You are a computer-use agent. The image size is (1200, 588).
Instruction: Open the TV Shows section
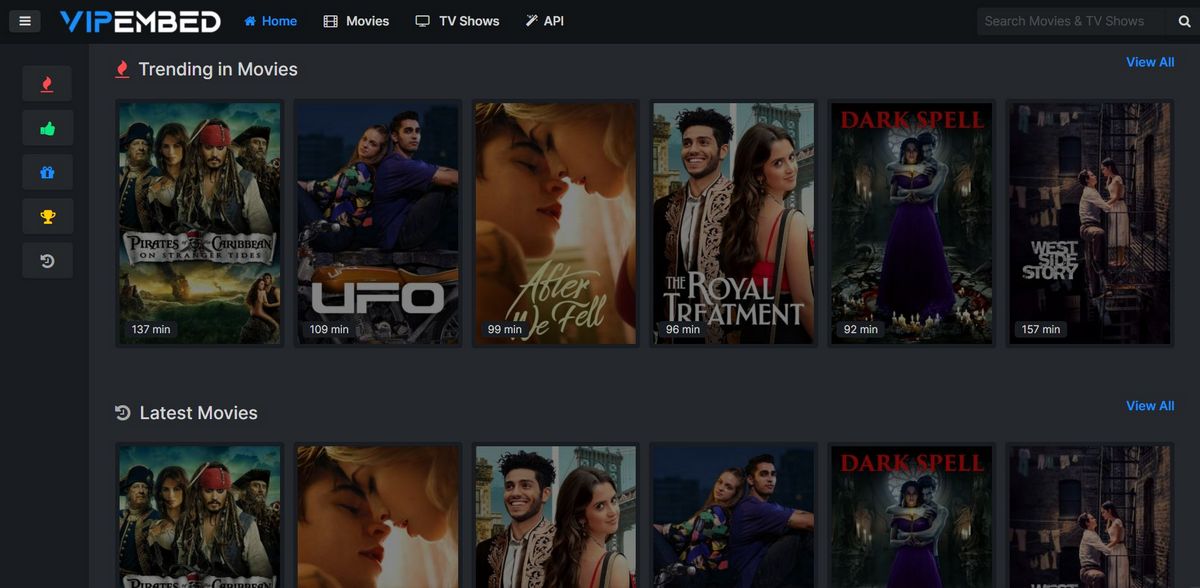(457, 21)
